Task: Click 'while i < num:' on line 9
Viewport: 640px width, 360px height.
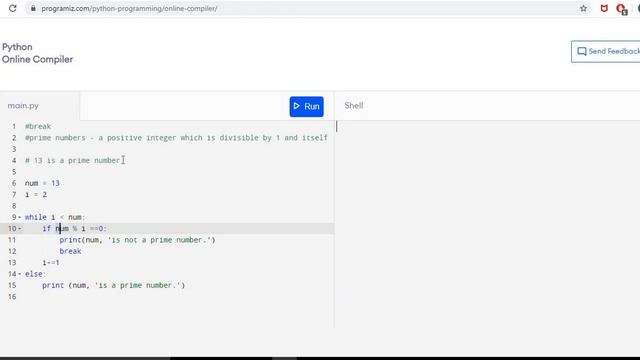Action: click(55, 217)
